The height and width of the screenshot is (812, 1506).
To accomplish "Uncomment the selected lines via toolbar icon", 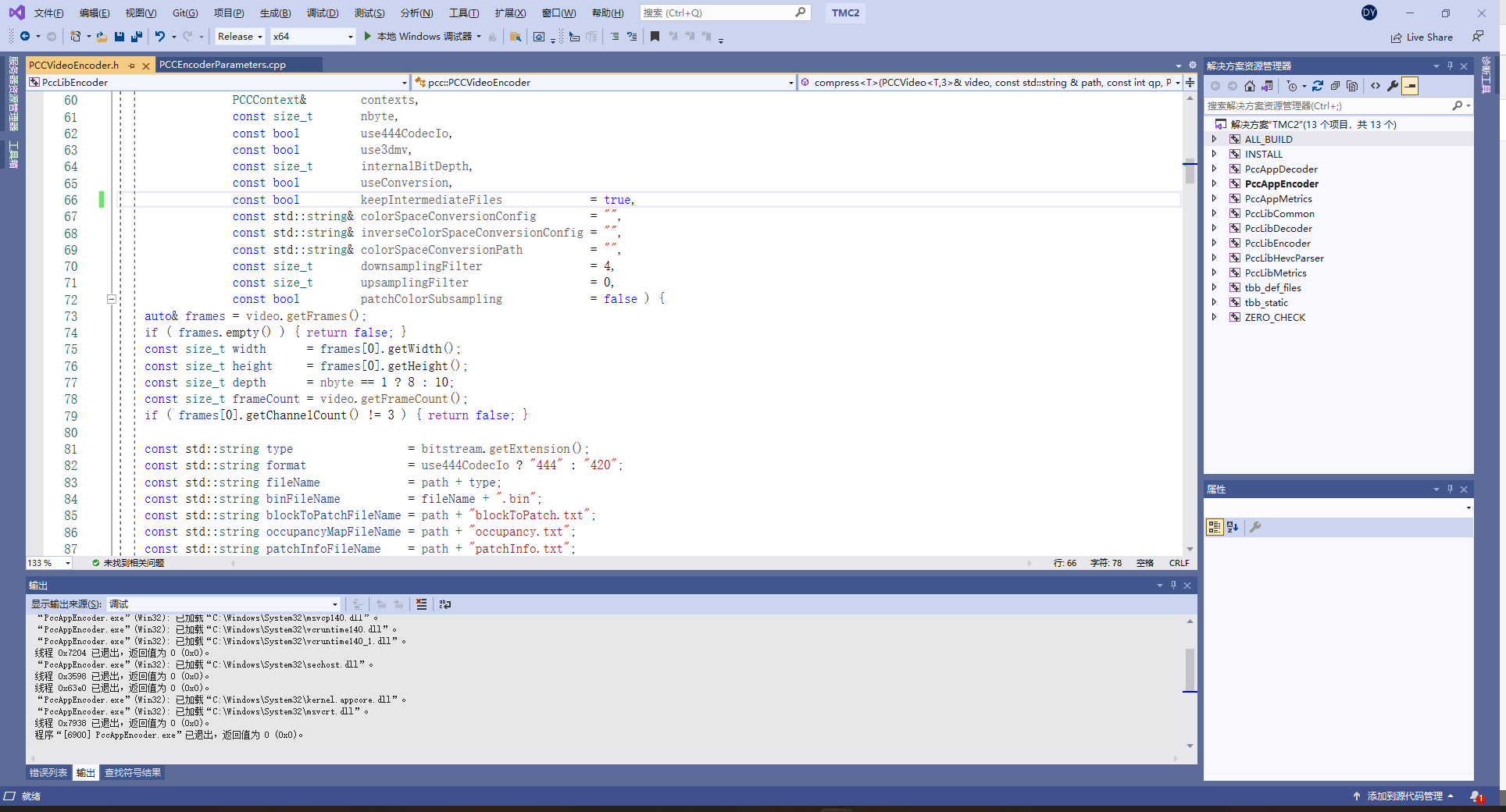I will pyautogui.click(x=632, y=37).
